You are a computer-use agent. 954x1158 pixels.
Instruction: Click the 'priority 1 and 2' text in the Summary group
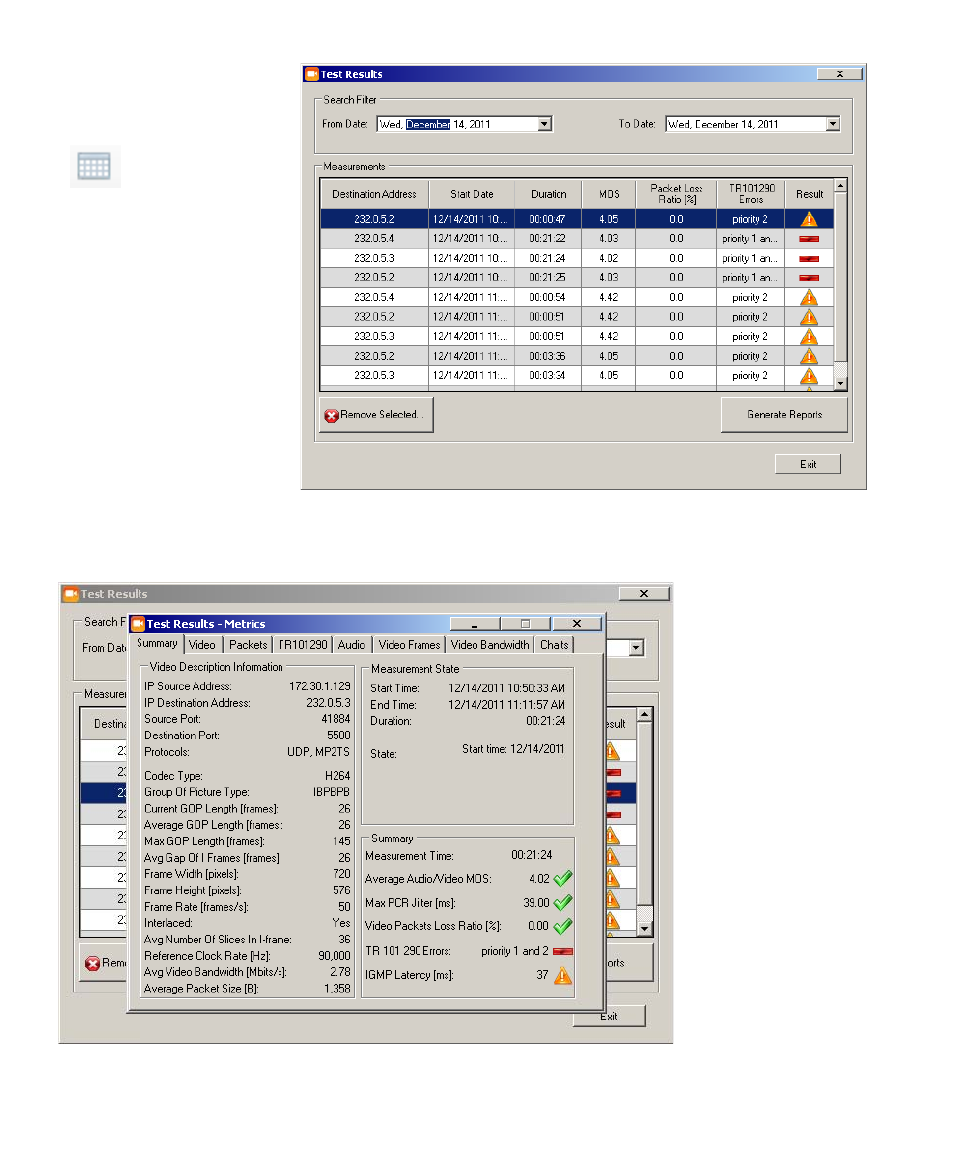tap(515, 951)
